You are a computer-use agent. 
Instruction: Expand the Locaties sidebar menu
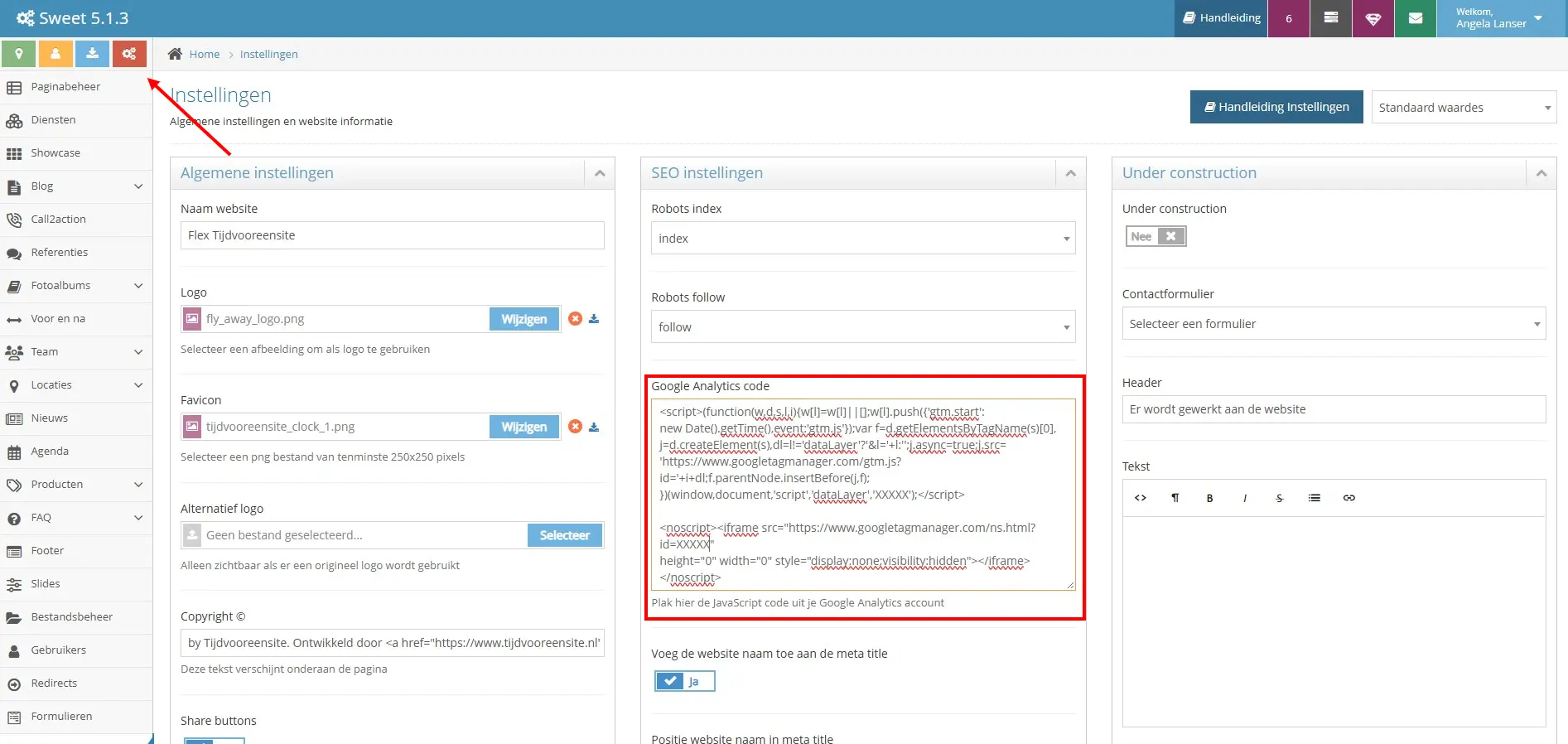[76, 385]
